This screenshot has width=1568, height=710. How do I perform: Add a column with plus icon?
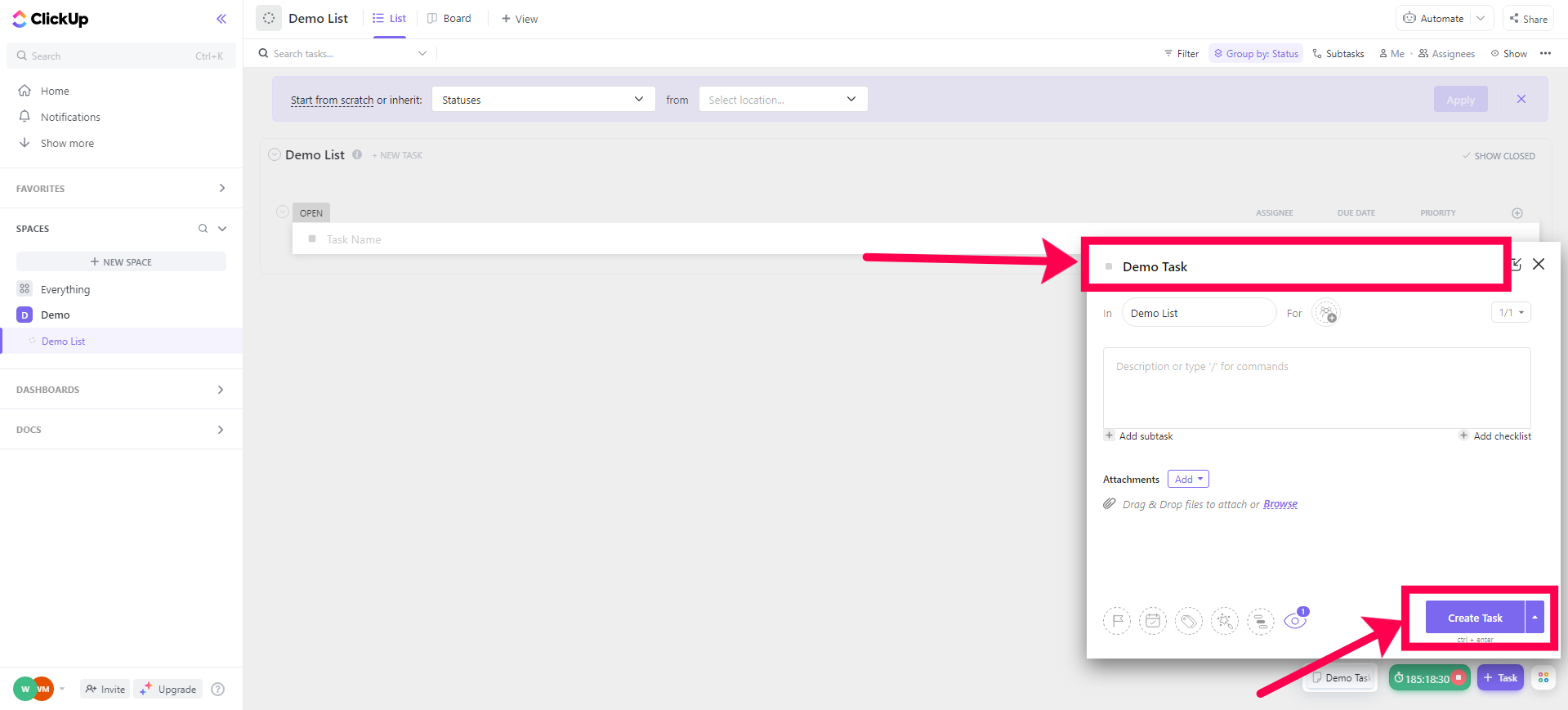(x=1517, y=213)
